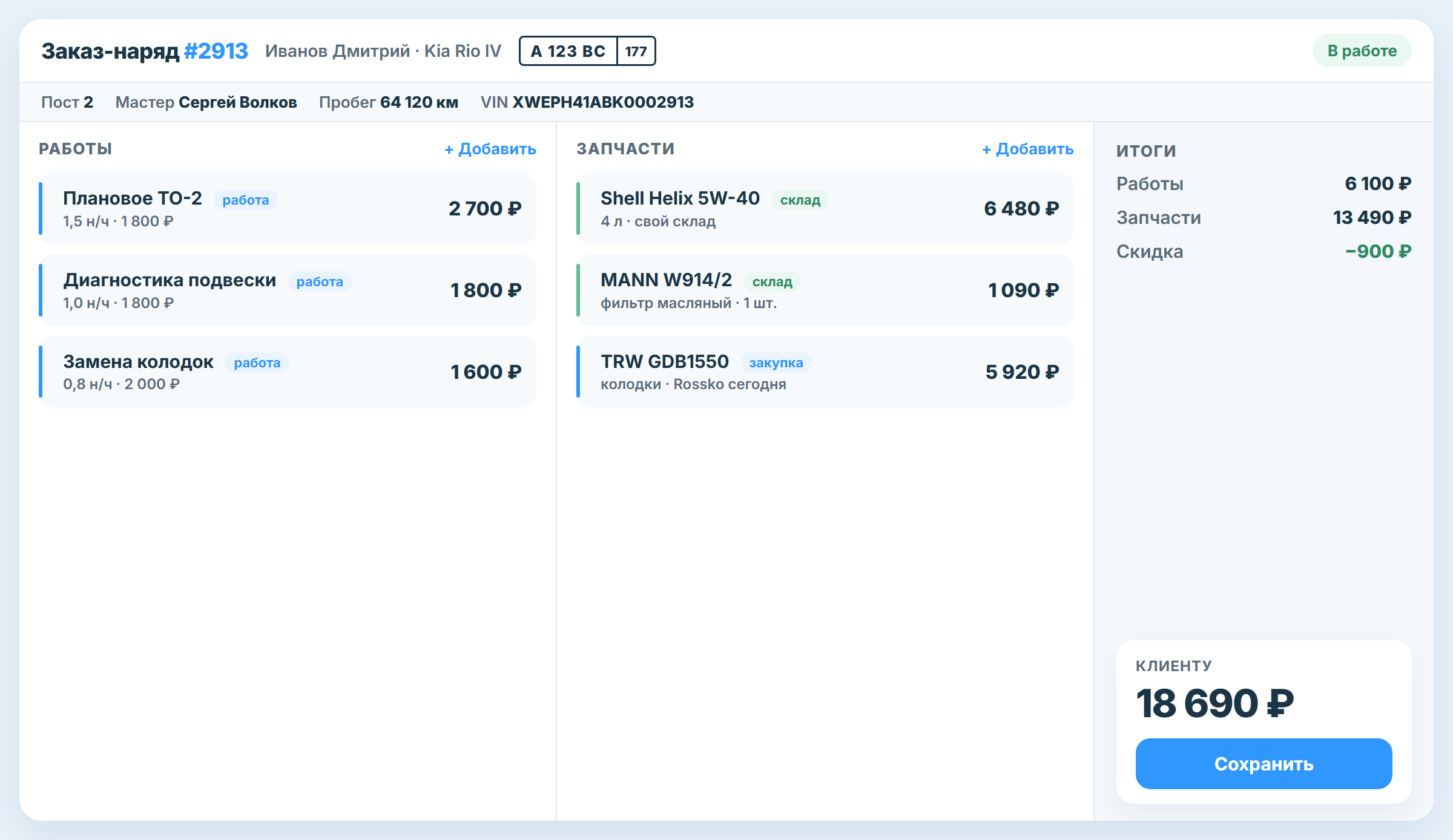Click rate detail 0,8 н/ч · 2 000 ₽
This screenshot has height=840, width=1453.
121,384
